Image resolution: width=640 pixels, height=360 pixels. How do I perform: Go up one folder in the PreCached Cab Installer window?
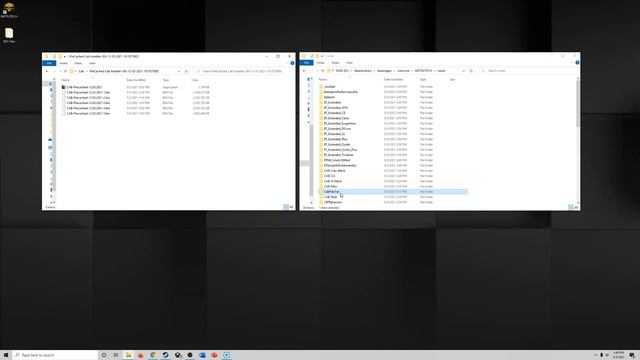(x=65, y=71)
